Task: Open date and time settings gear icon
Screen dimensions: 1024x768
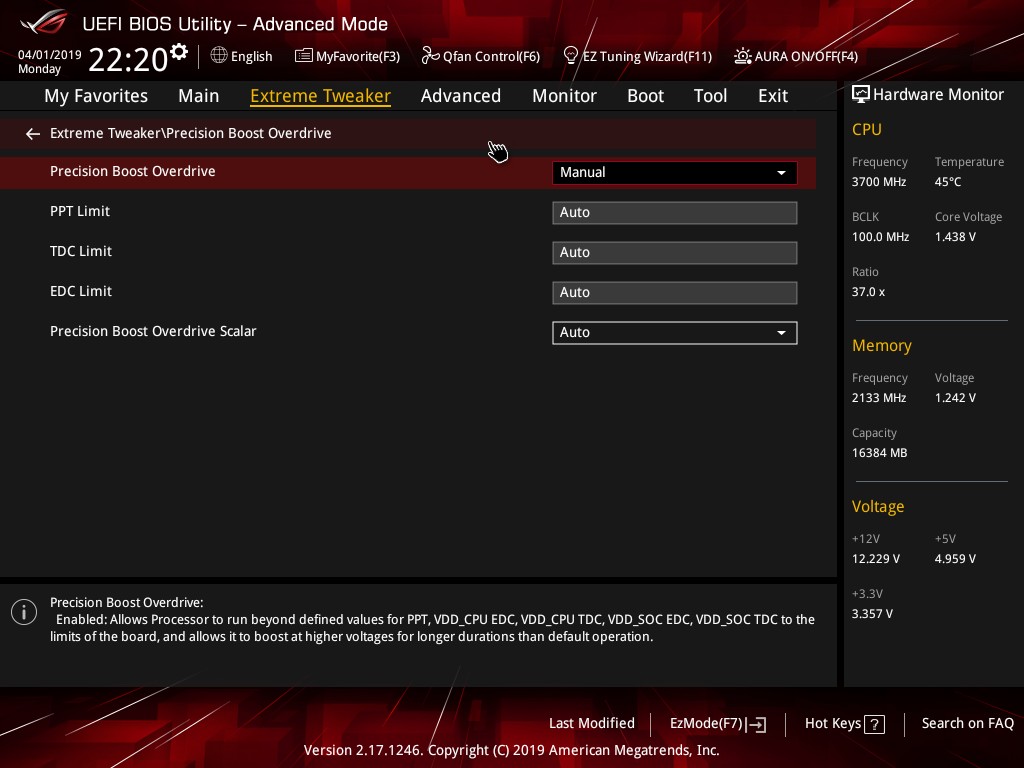Action: coord(179,52)
